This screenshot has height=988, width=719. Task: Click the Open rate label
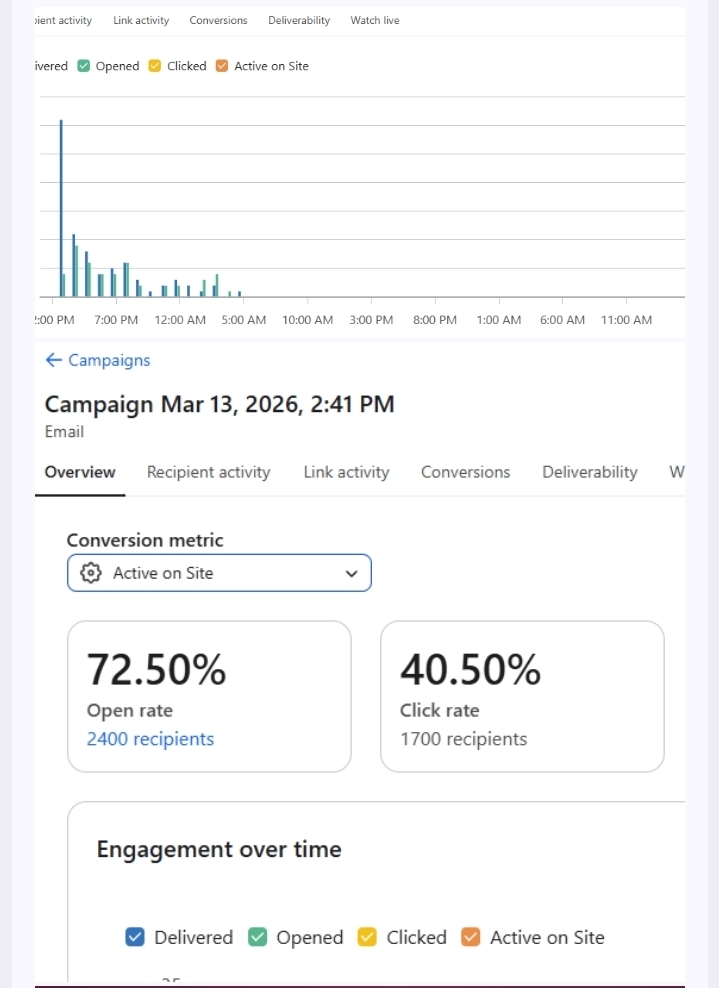point(130,710)
